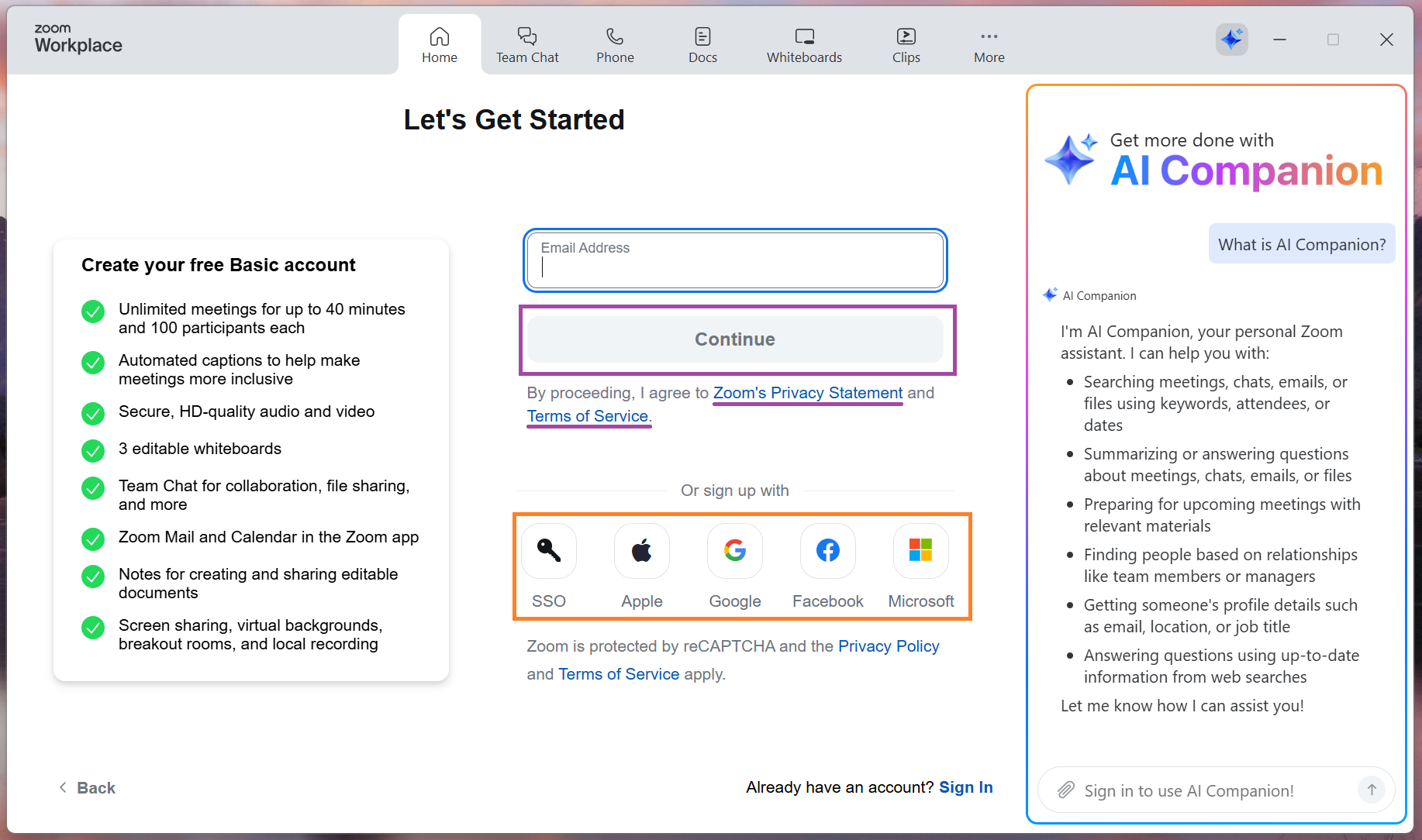Sign up using the Google icon

pos(735,551)
